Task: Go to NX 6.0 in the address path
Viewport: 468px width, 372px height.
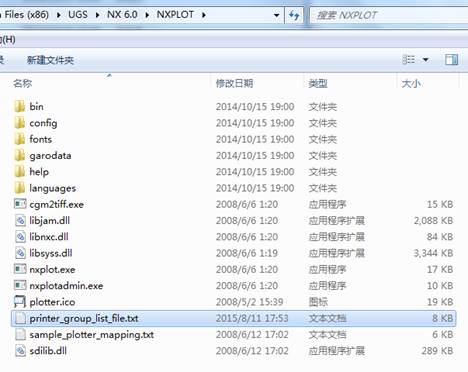Action: (122, 15)
